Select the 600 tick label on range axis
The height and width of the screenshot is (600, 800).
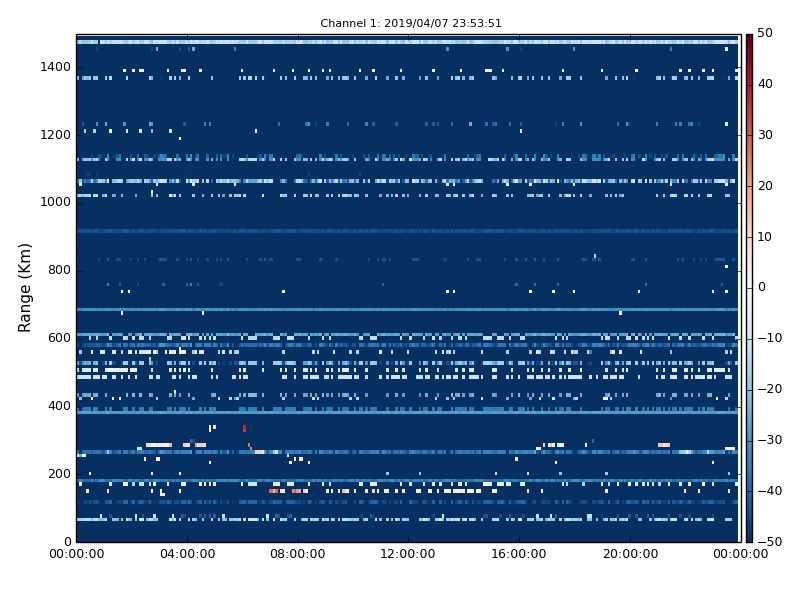(59, 338)
